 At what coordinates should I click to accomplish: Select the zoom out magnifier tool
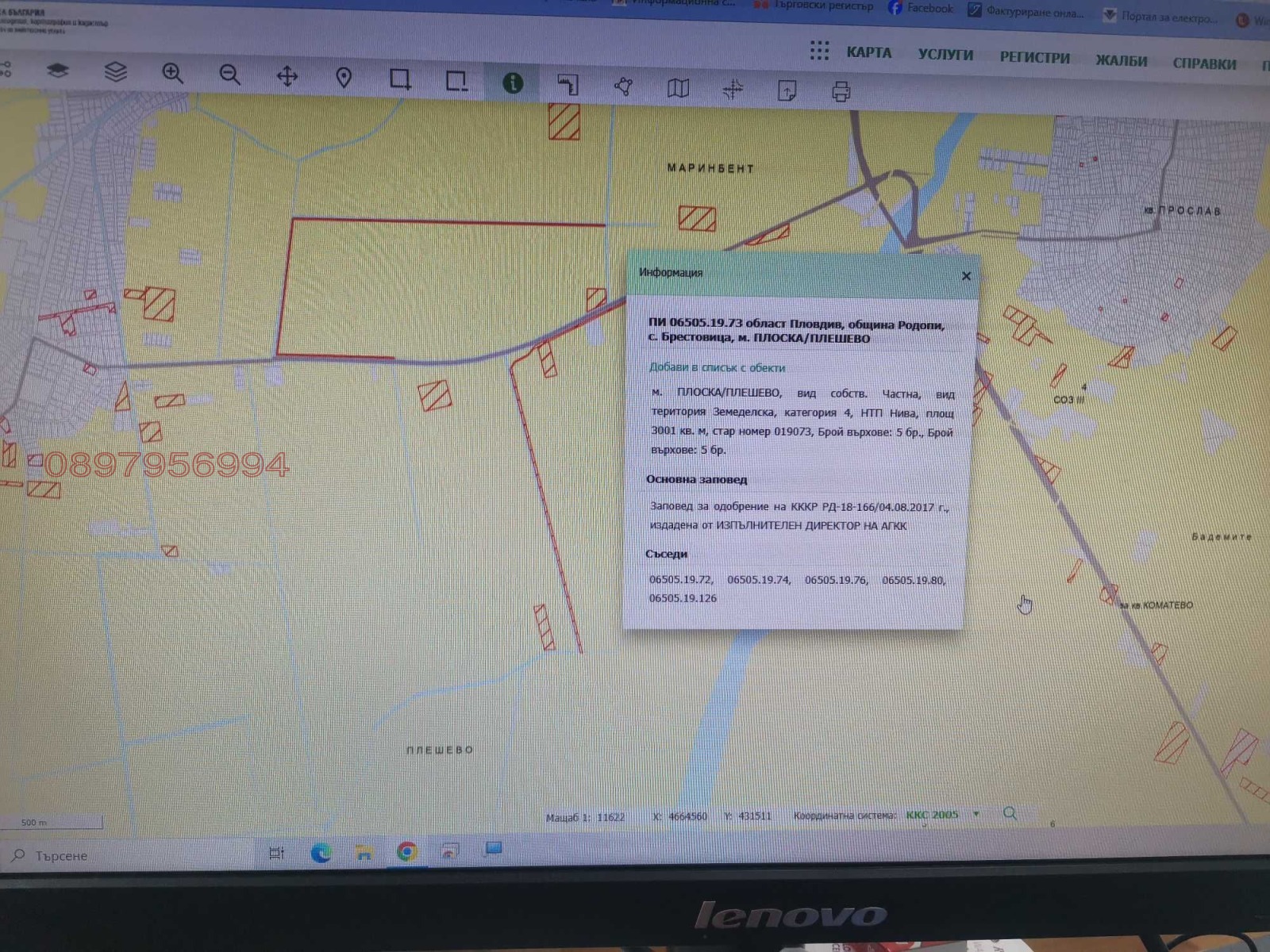point(229,75)
